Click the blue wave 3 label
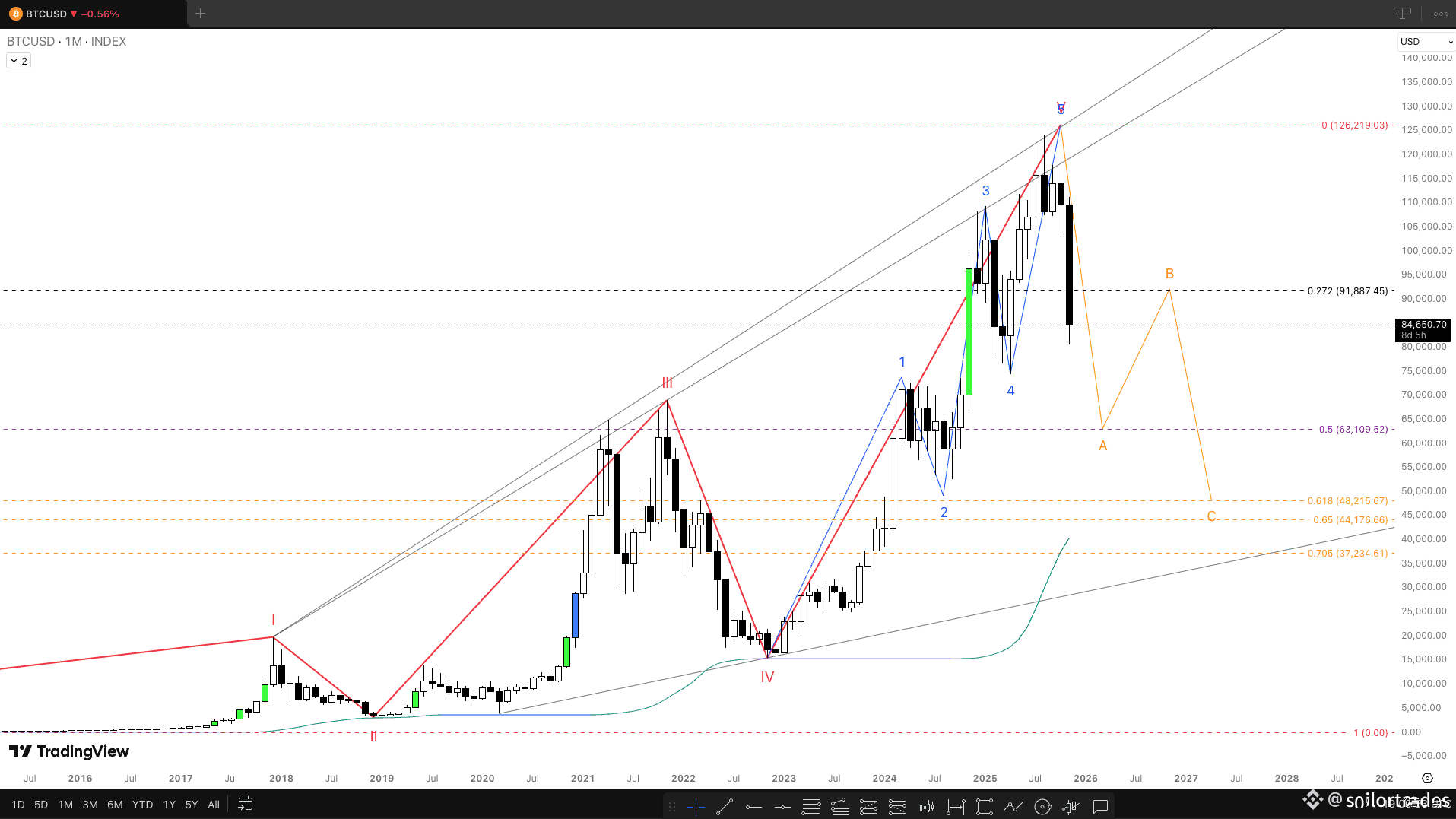Screen dimensions: 1456x819 [x=985, y=191]
